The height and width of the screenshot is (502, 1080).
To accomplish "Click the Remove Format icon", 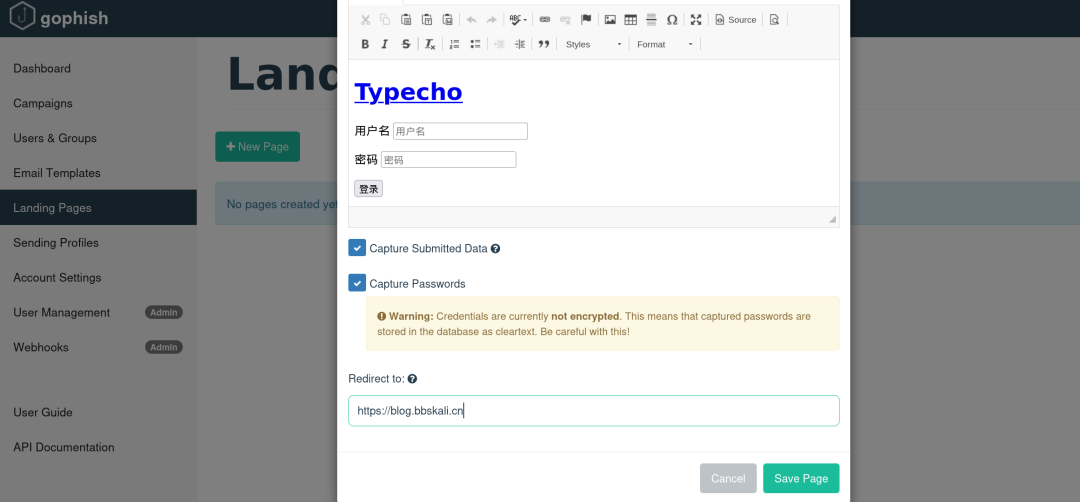I will coord(430,44).
